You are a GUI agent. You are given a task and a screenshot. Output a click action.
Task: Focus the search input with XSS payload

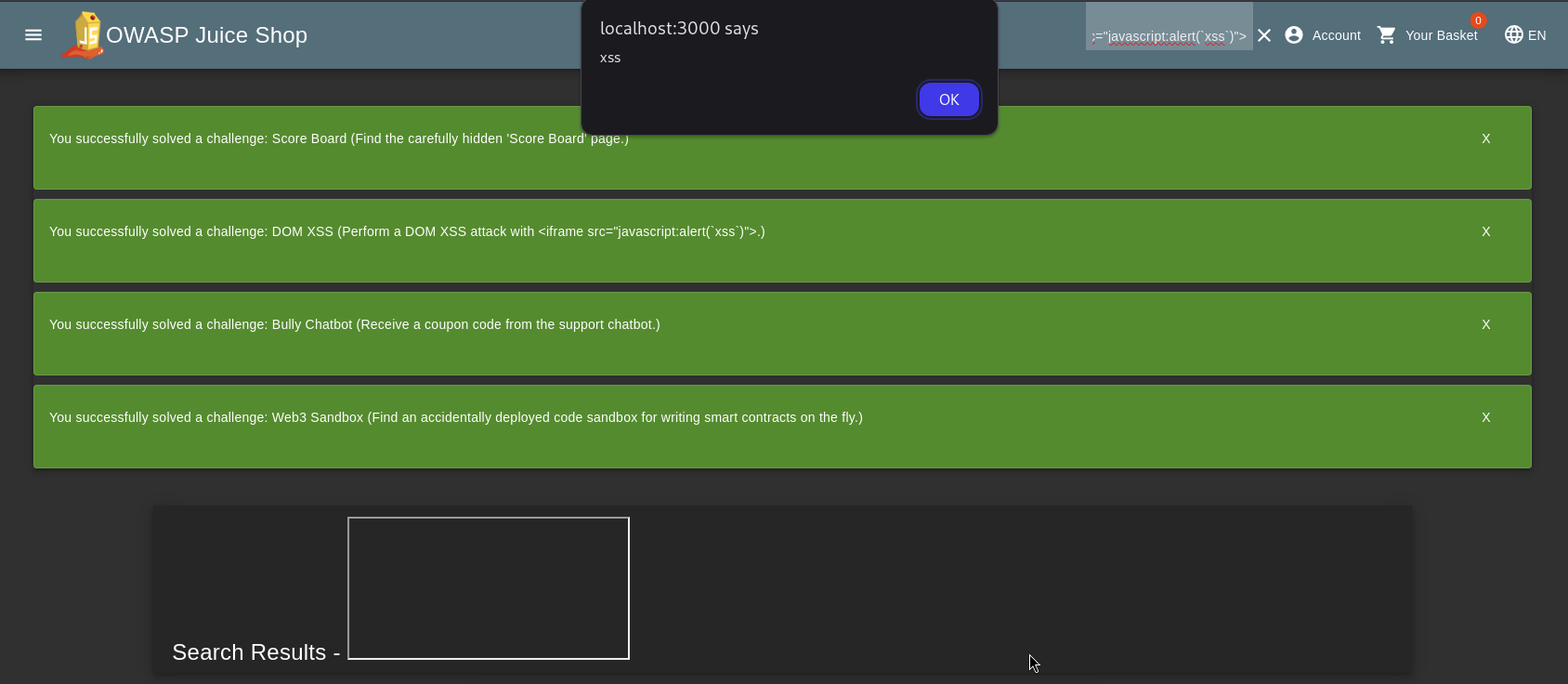pyautogui.click(x=1169, y=35)
